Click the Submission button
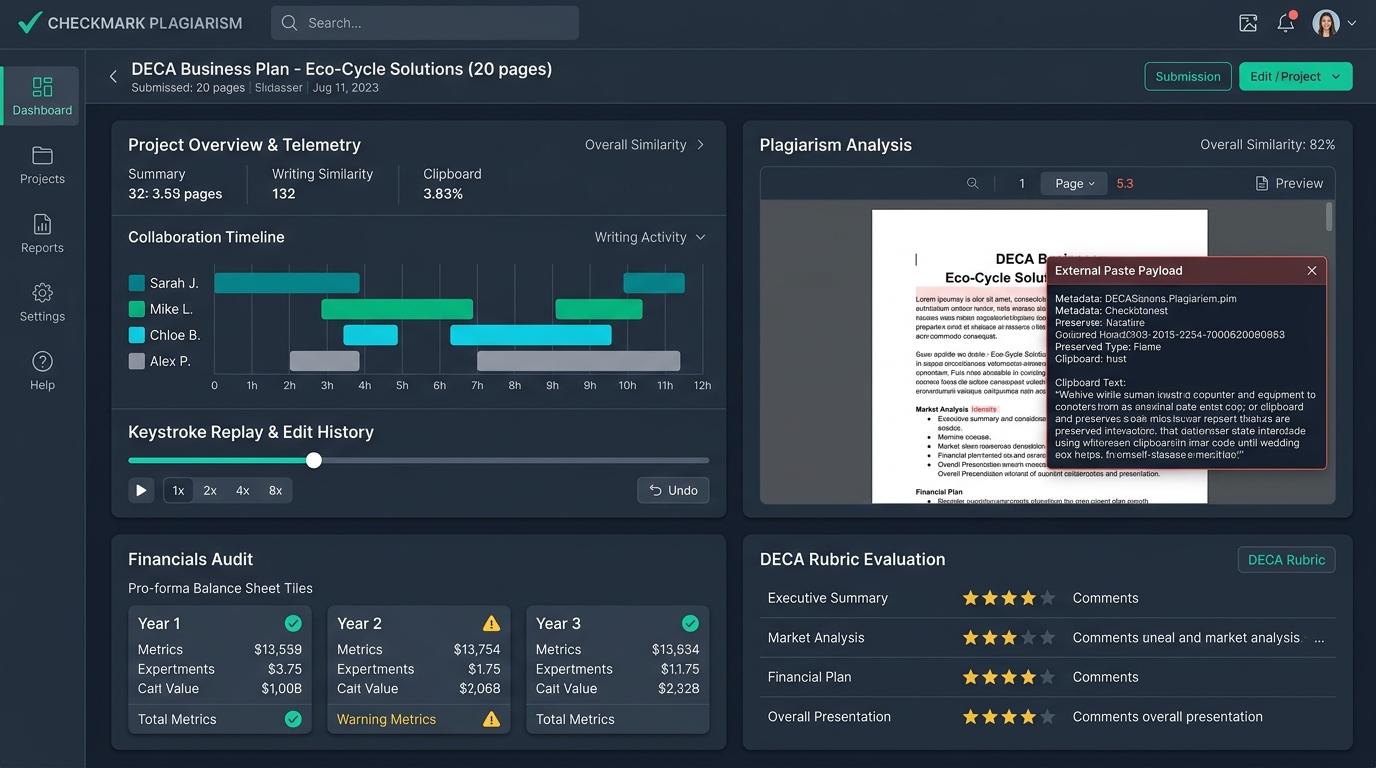This screenshot has height=768, width=1376. pyautogui.click(x=1188, y=77)
